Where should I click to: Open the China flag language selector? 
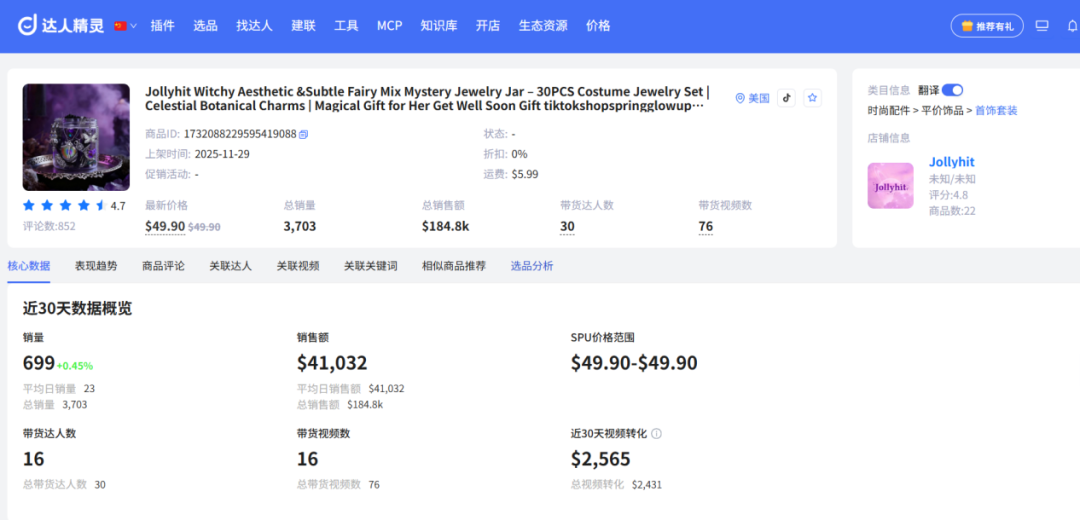pyautogui.click(x=125, y=25)
